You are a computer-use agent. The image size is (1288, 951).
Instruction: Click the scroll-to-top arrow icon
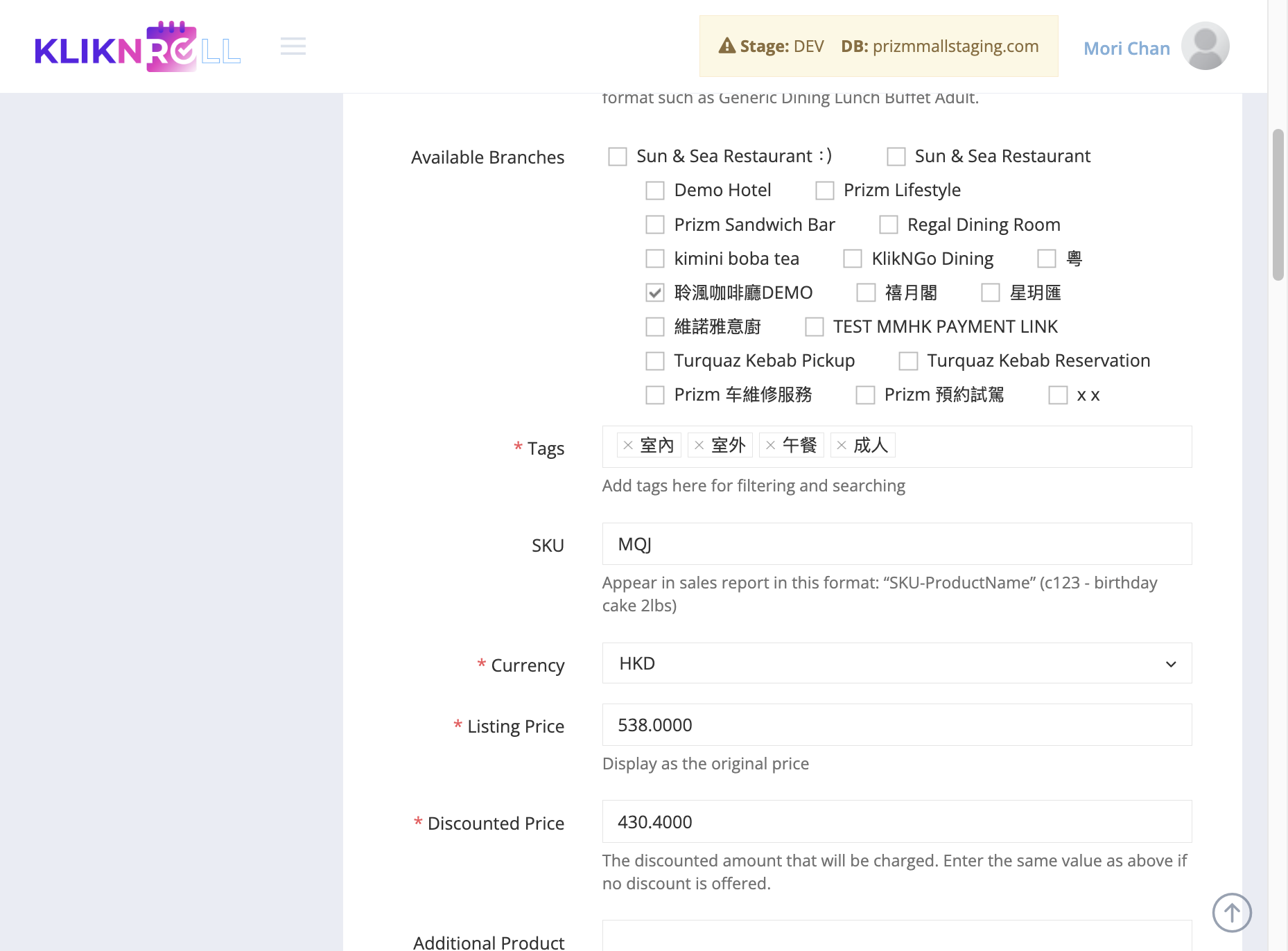pyautogui.click(x=1232, y=912)
